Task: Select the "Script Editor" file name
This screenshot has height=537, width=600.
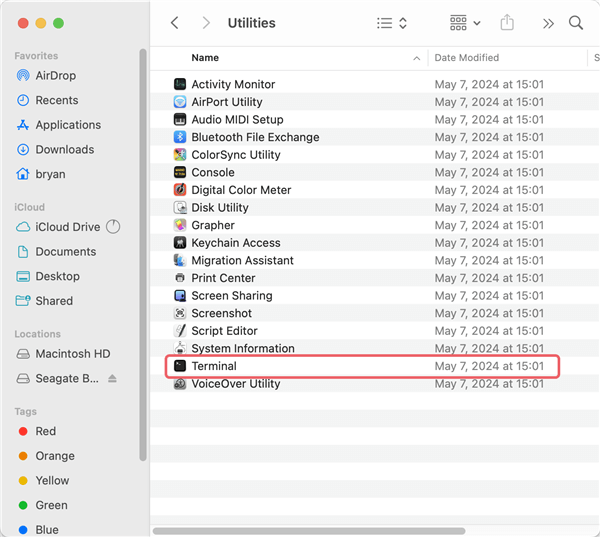Action: point(224,331)
